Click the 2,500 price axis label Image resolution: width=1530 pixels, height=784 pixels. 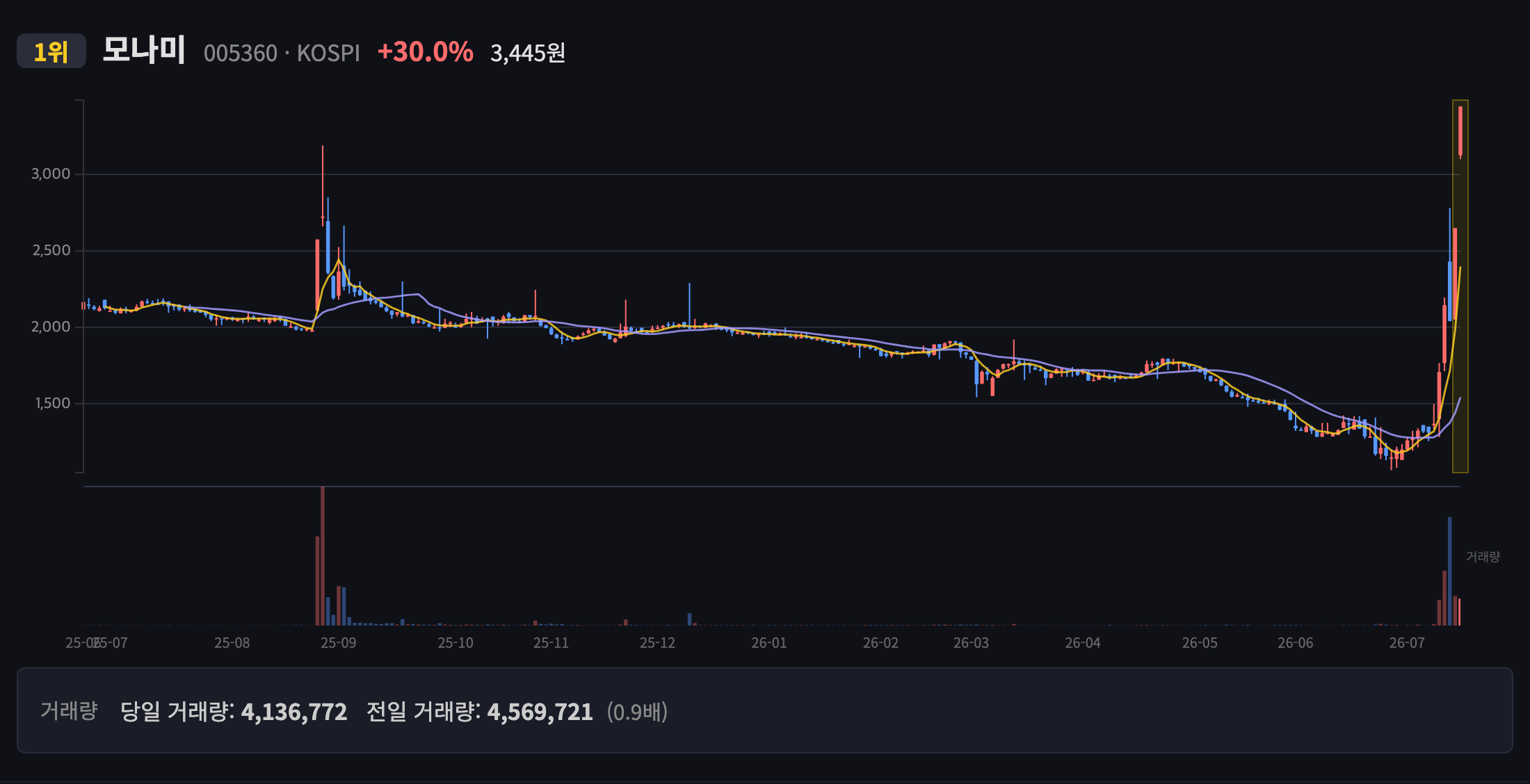51,250
